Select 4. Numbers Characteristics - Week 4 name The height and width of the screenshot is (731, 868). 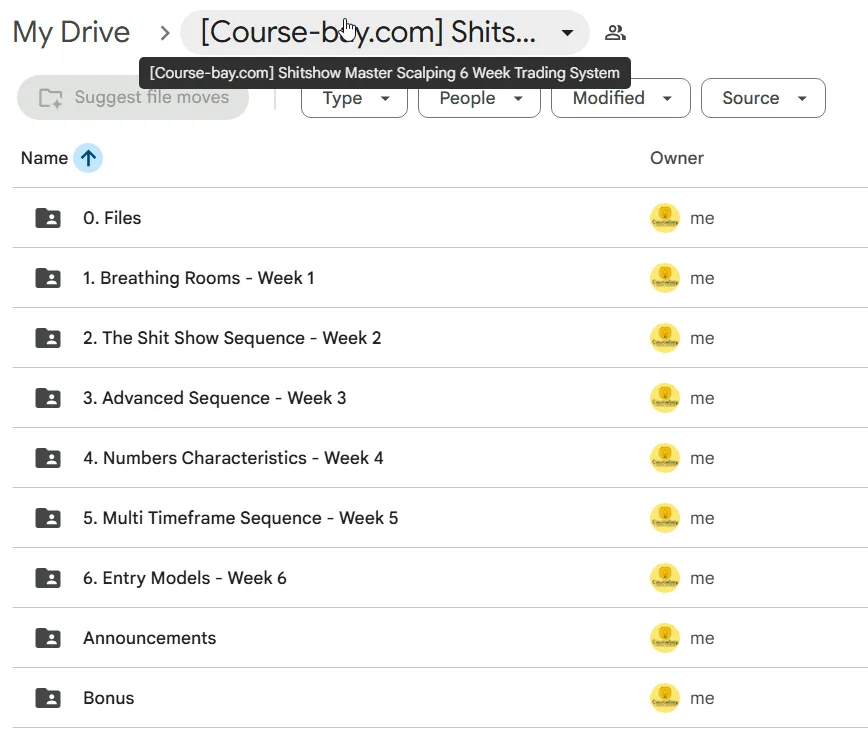[233, 458]
